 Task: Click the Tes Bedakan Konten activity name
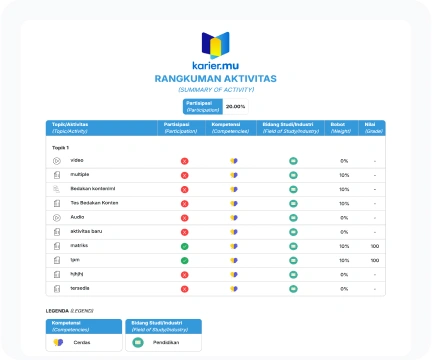[94, 203]
